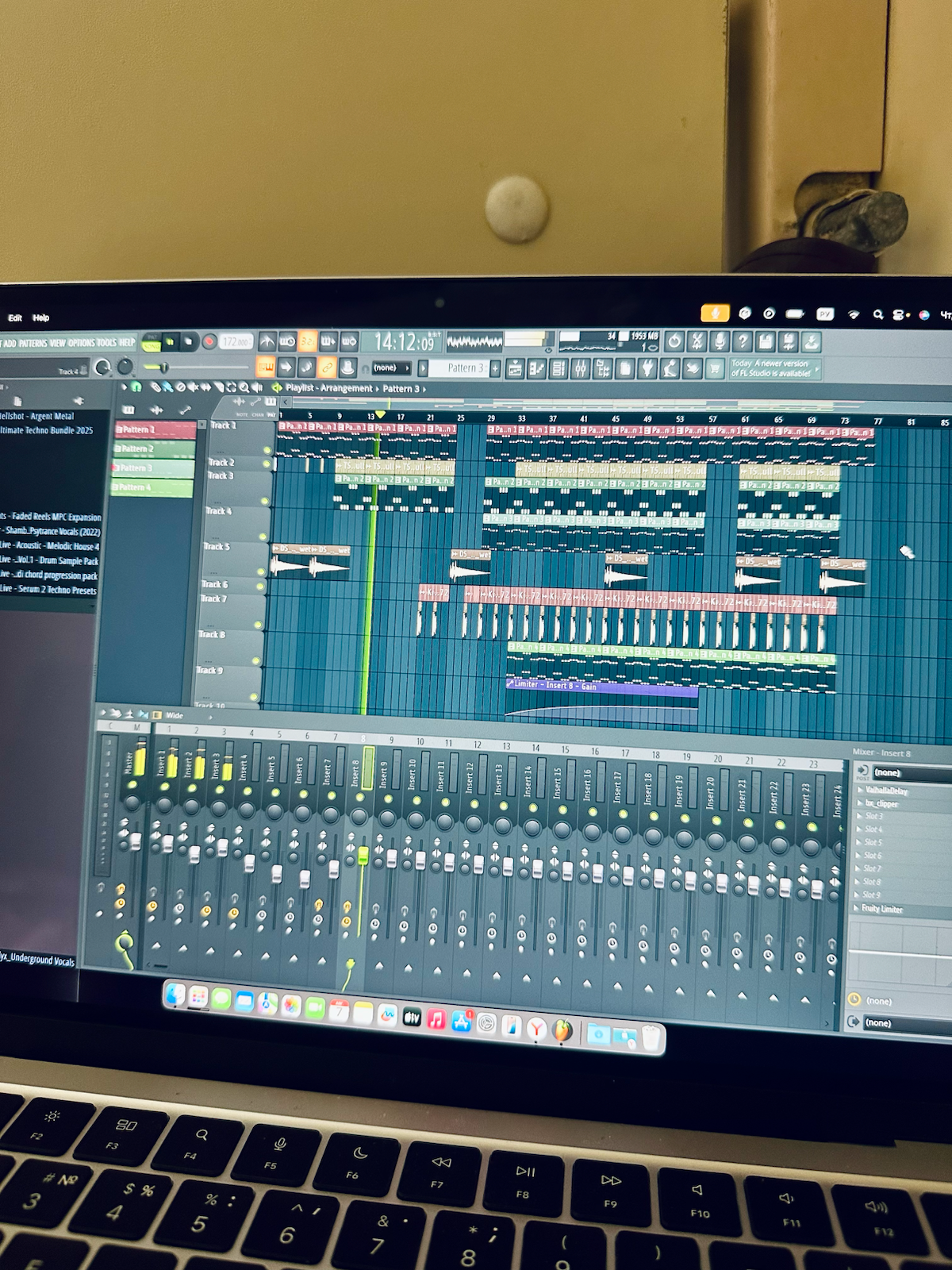952x1270 pixels.
Task: Open the Channel rack view icon
Action: pos(559,368)
